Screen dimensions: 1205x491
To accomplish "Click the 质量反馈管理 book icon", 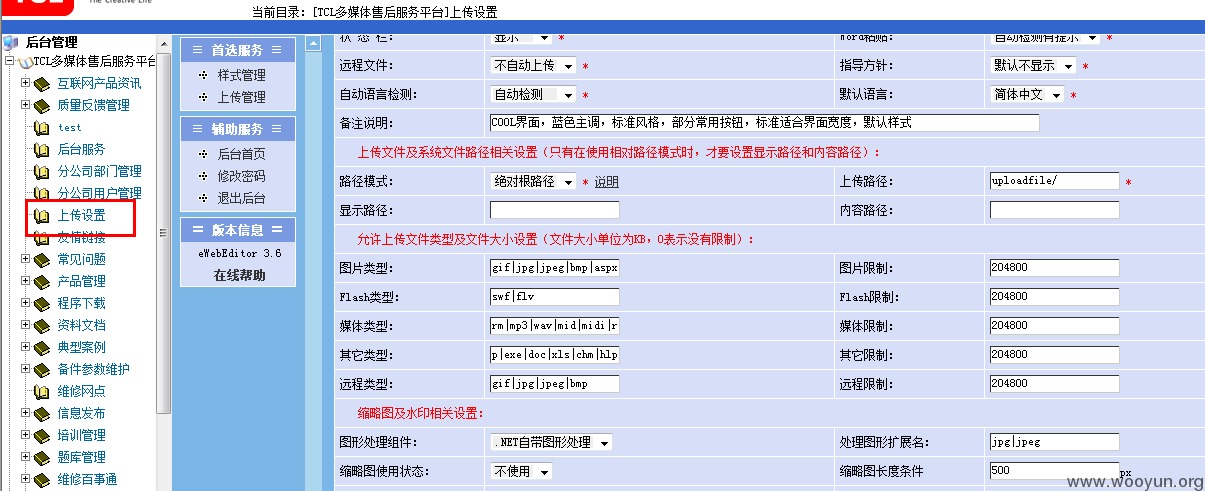I will click(x=41, y=105).
